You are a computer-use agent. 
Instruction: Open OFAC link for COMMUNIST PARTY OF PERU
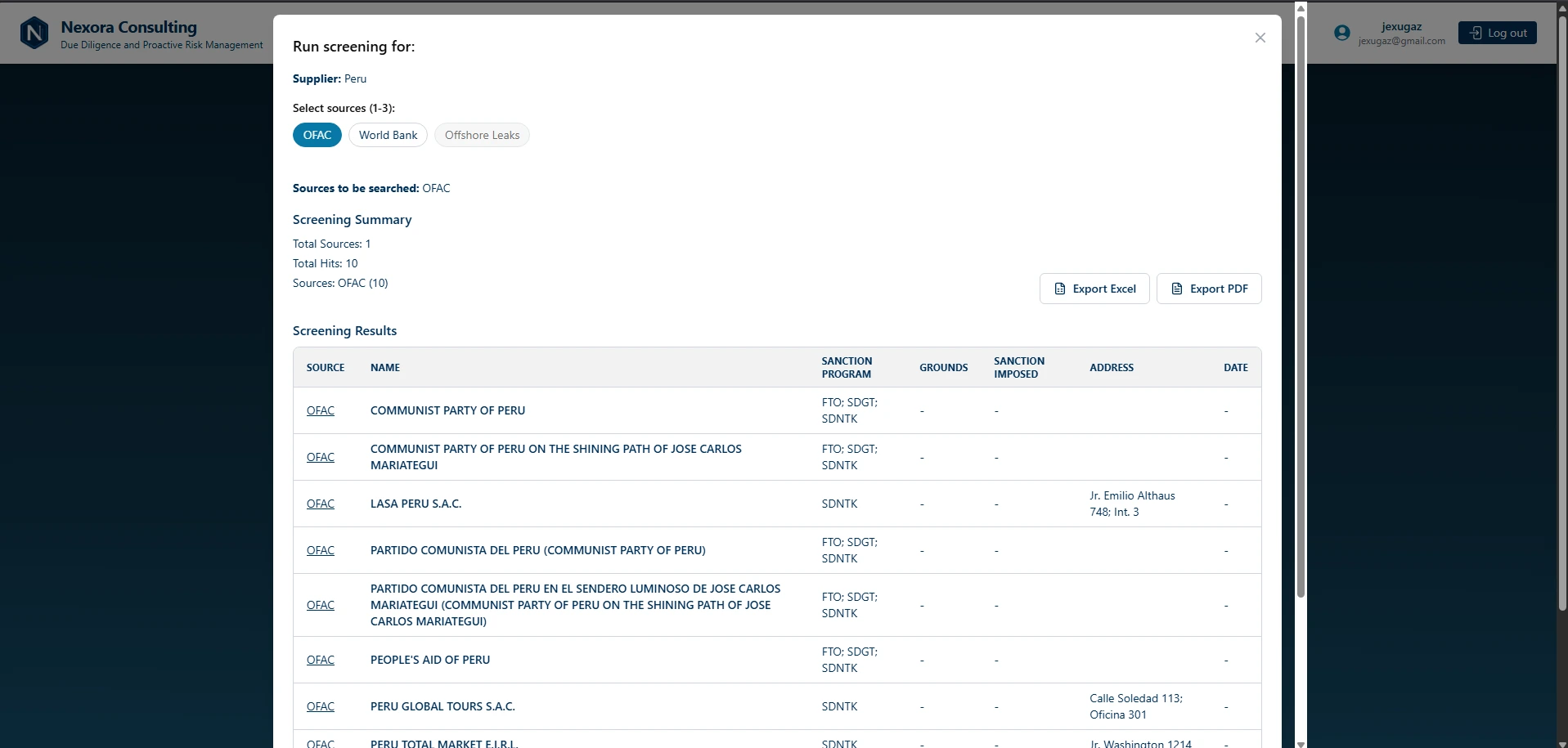pyautogui.click(x=321, y=410)
